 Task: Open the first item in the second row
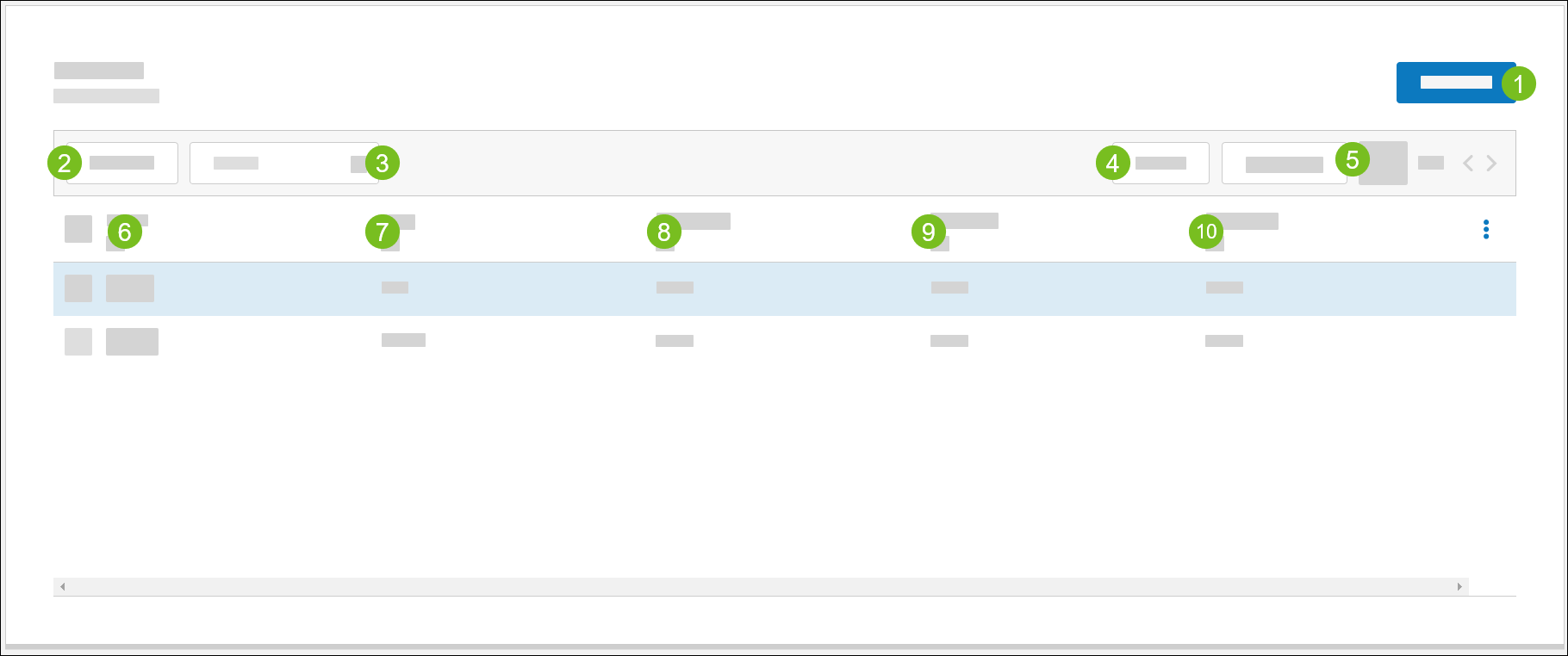tap(132, 342)
